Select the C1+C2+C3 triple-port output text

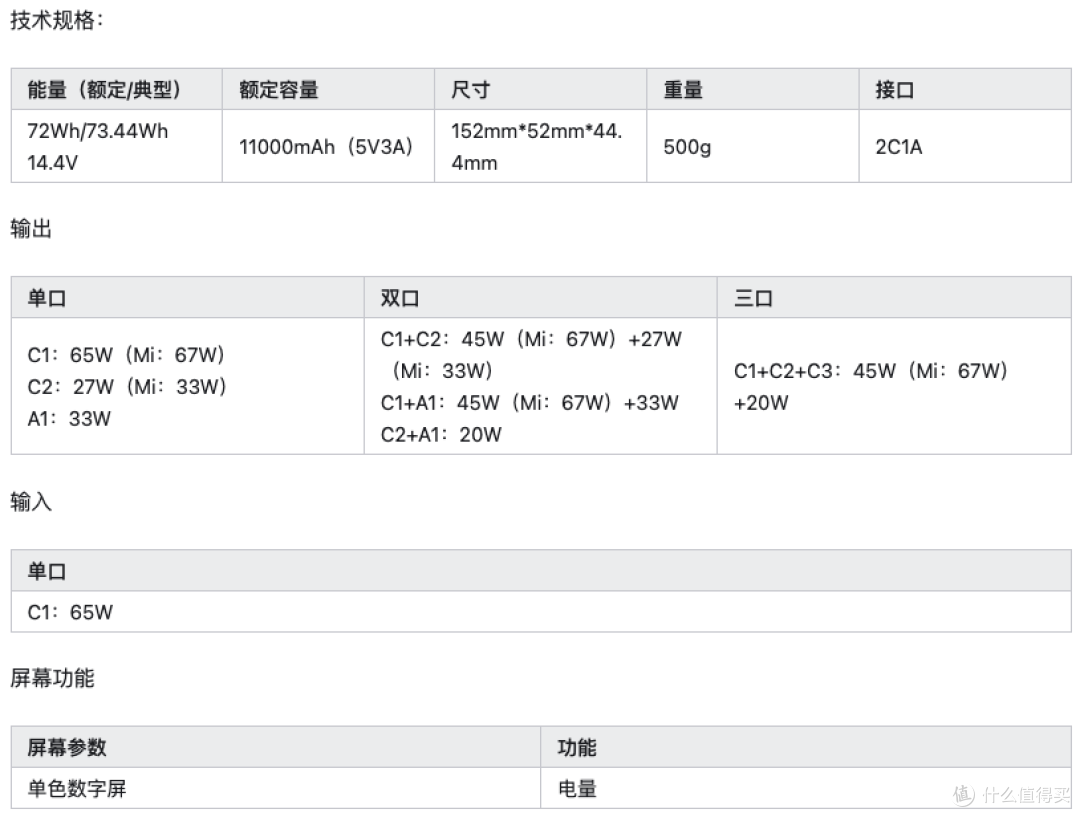point(871,386)
